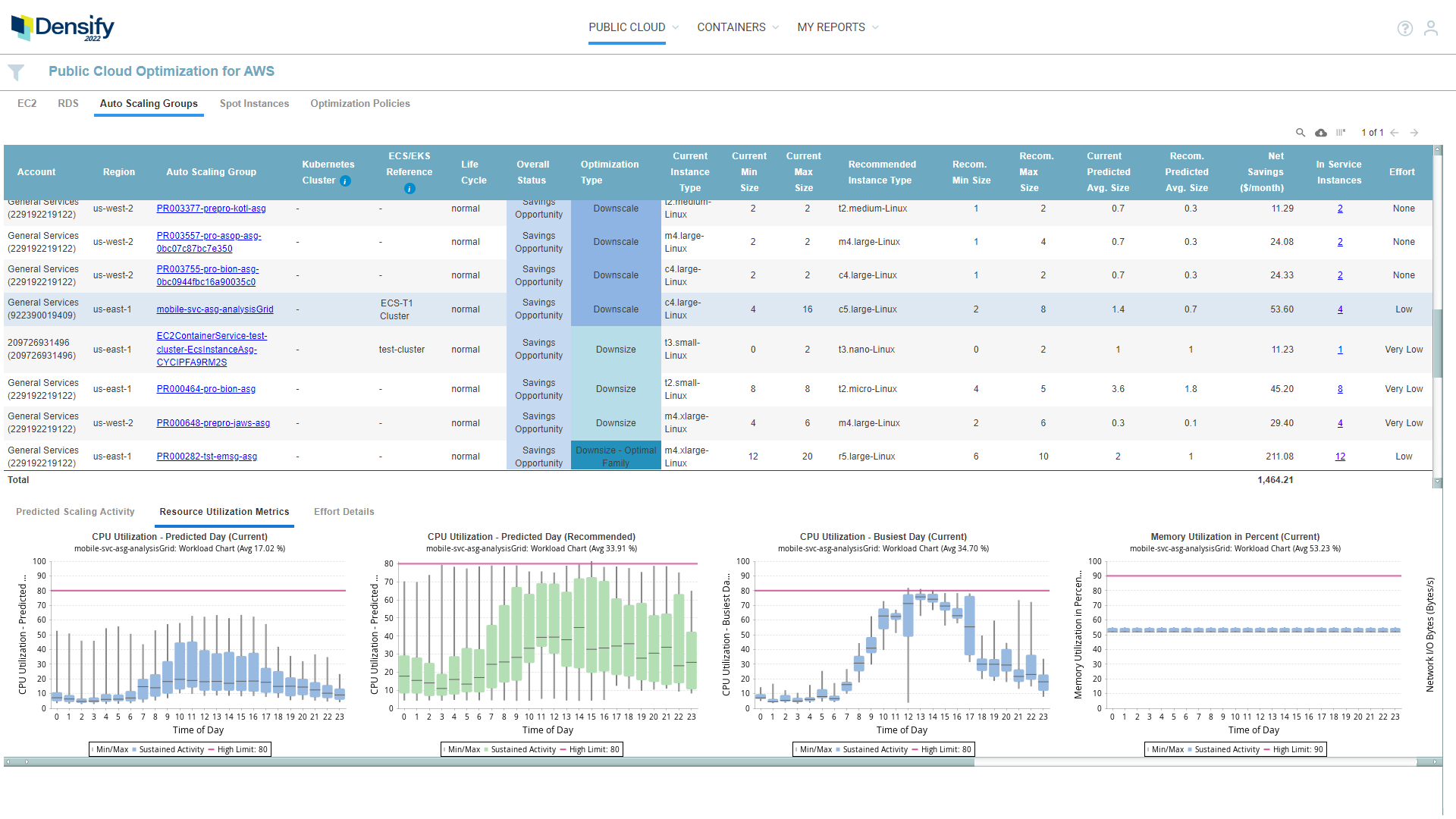
Task: Click Public Cloud Optimization for AWS heading
Action: (162, 71)
